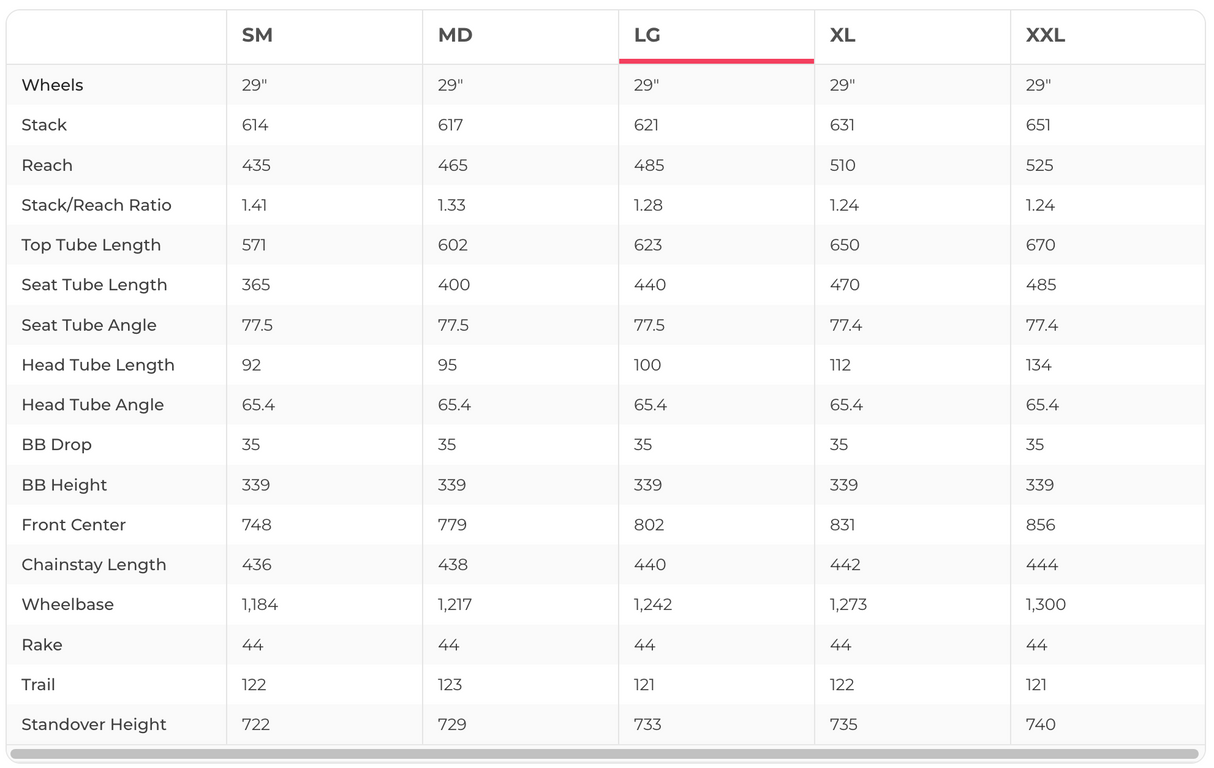Click the Reach row label
This screenshot has height=768, width=1214.
click(x=47, y=165)
